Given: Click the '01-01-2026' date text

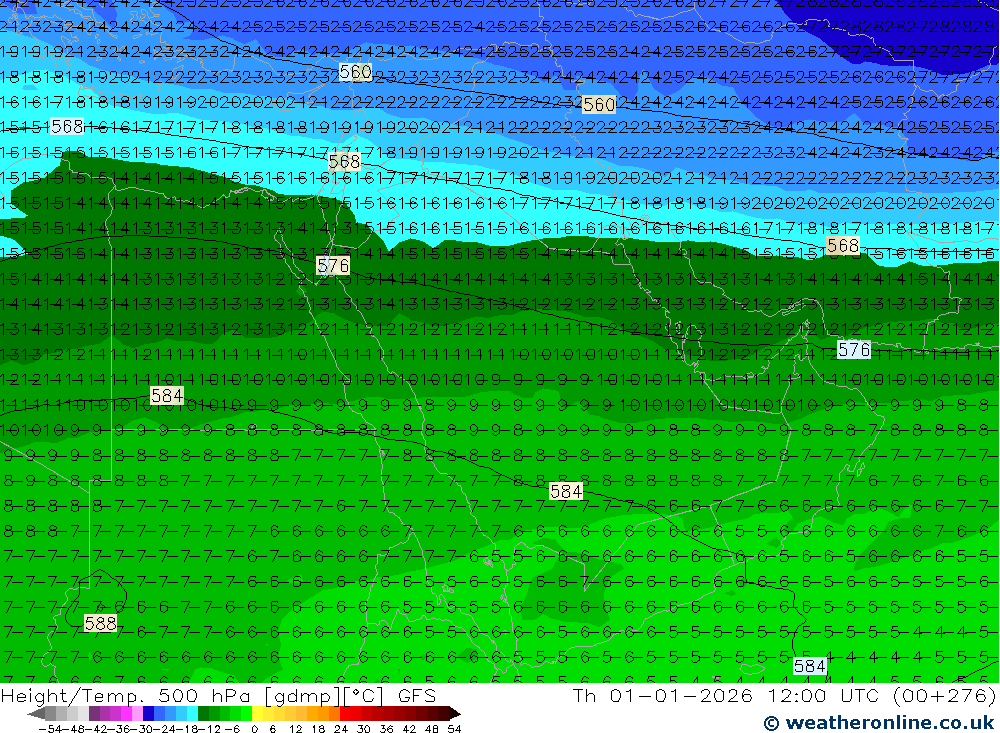Looking at the screenshot, I should click(681, 695).
